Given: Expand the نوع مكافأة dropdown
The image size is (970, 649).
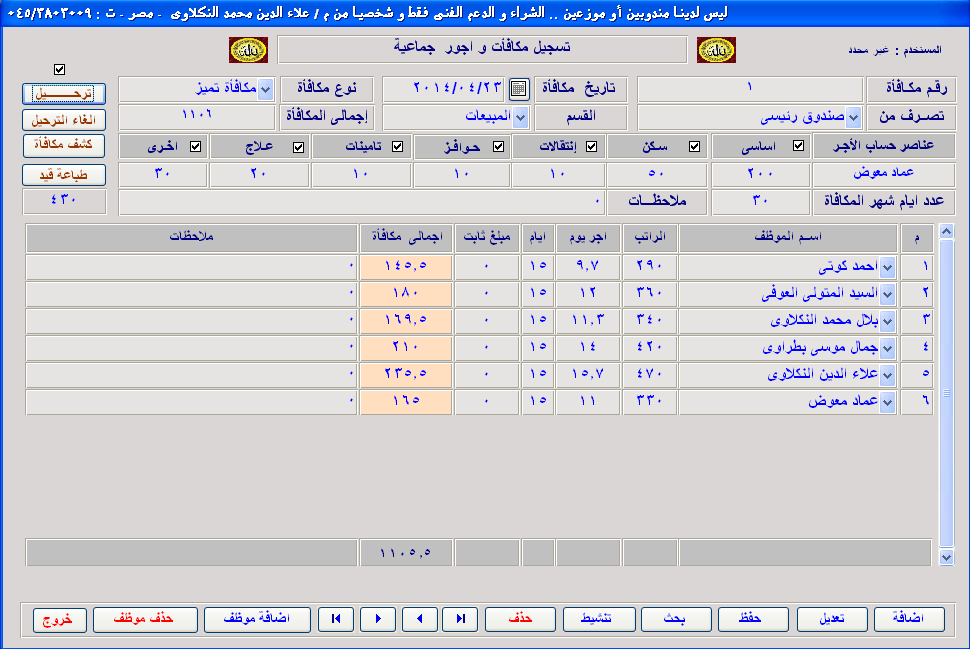Looking at the screenshot, I should click(265, 89).
